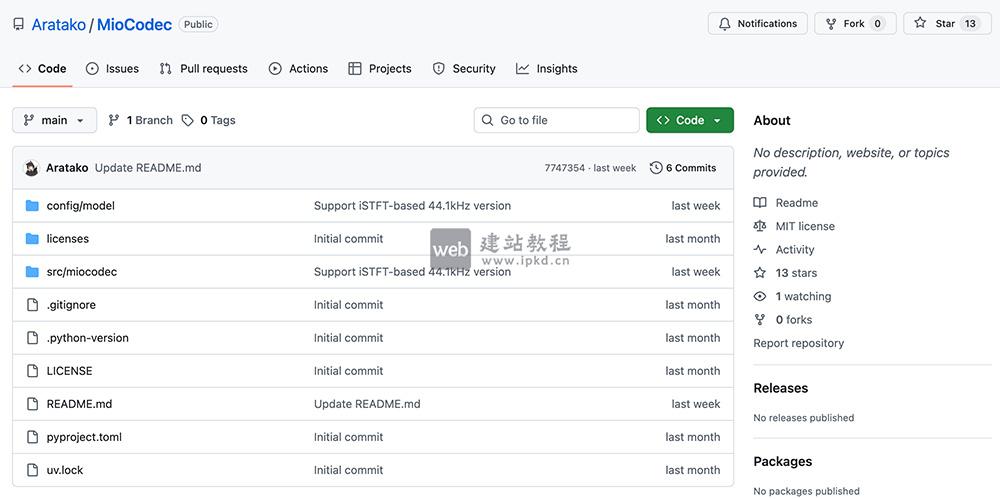Open the LICENSE file
The height and width of the screenshot is (499, 1000).
click(x=70, y=371)
